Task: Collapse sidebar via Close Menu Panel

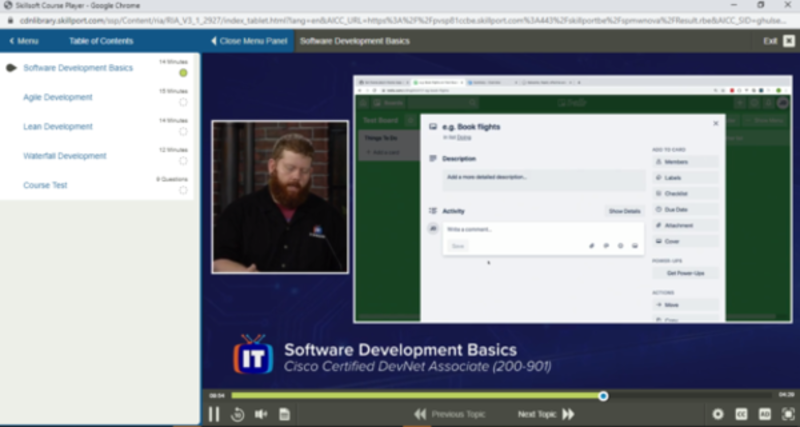Action: pos(249,41)
